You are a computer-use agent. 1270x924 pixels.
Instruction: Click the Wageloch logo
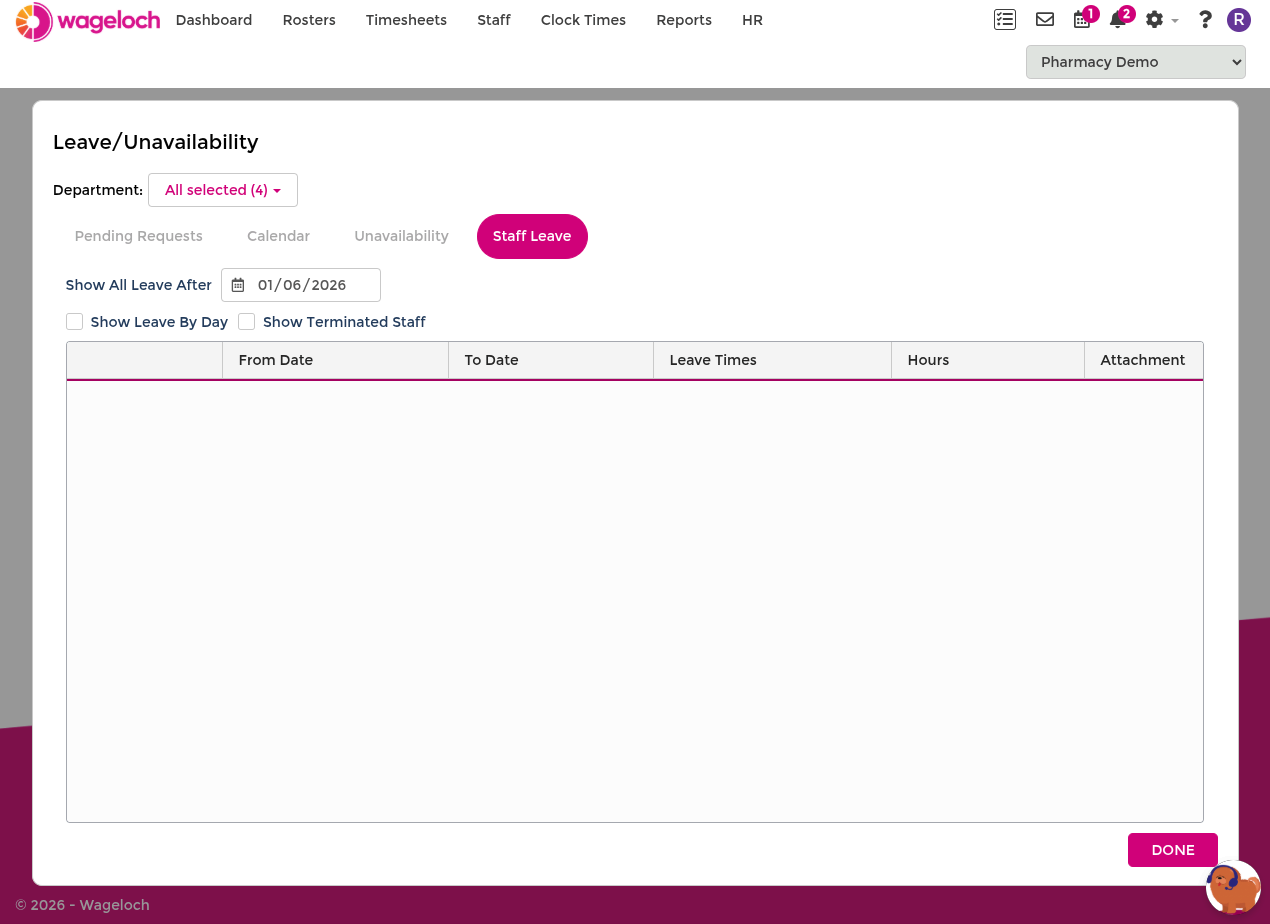pyautogui.click(x=88, y=21)
